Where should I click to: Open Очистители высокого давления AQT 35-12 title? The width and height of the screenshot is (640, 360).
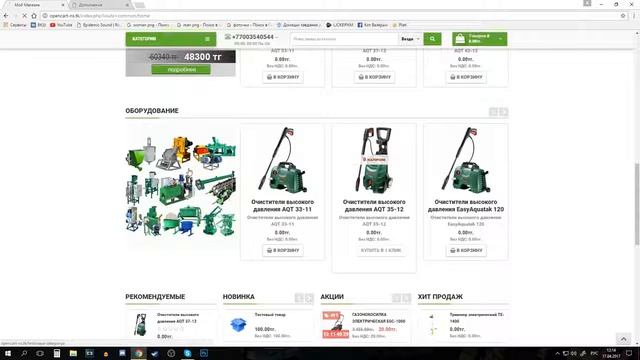(374, 206)
